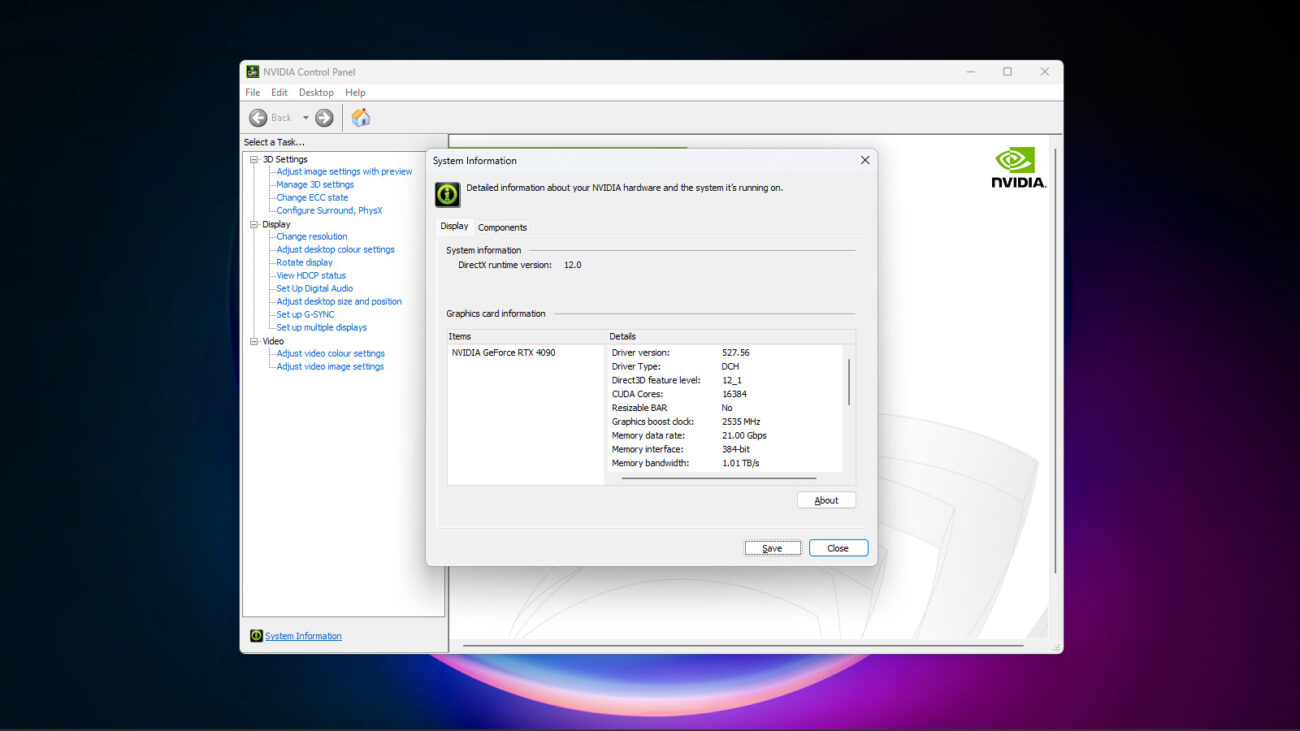1300x731 pixels.
Task: Close the System Information dialog
Action: coord(838,547)
